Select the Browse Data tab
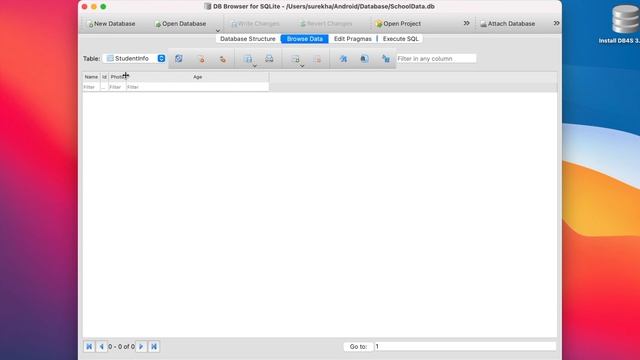Image resolution: width=640 pixels, height=360 pixels. pyautogui.click(x=304, y=39)
